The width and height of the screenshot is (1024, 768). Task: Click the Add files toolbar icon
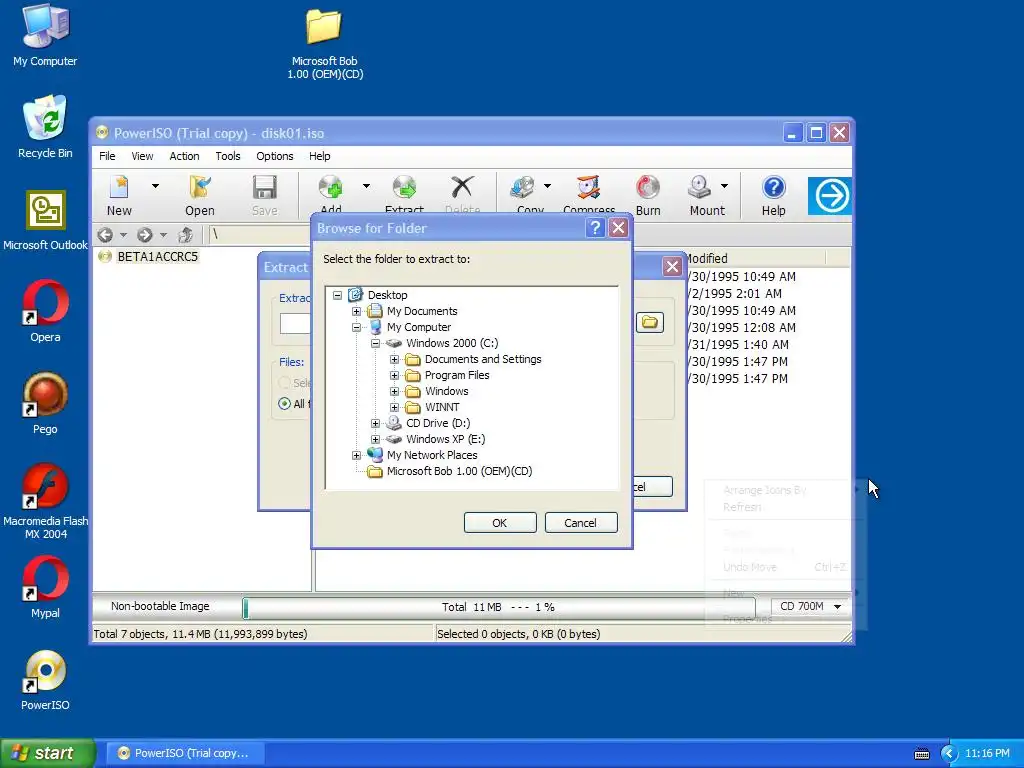point(331,193)
